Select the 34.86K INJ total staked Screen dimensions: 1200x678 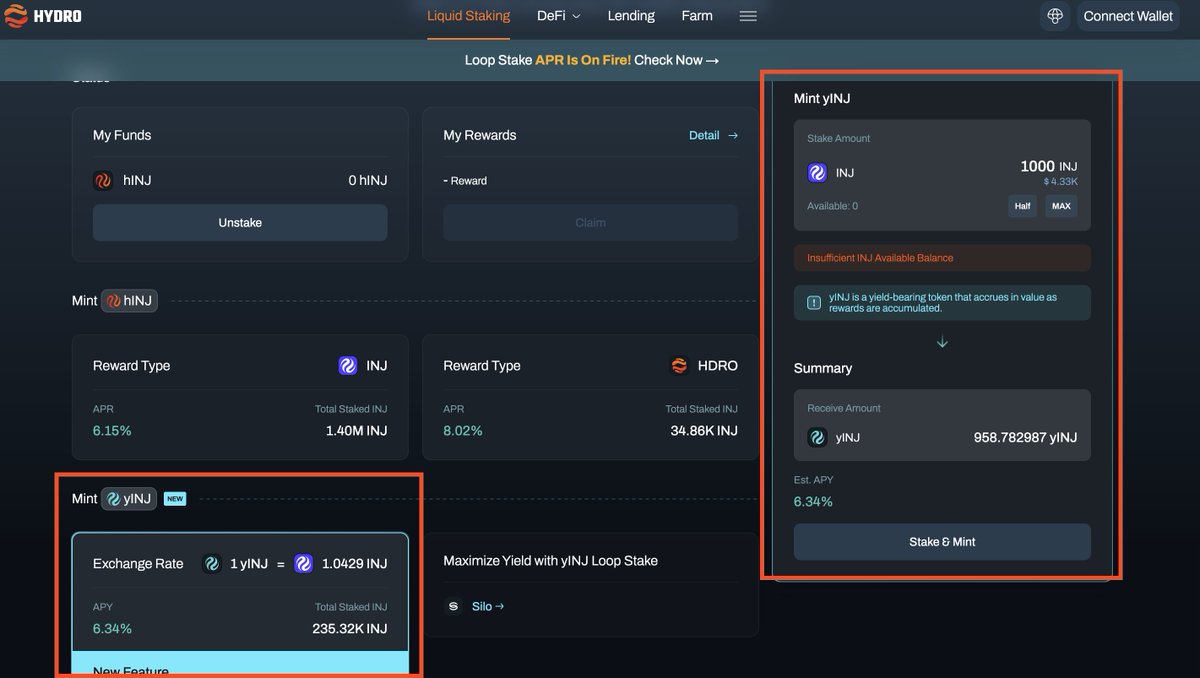click(704, 431)
